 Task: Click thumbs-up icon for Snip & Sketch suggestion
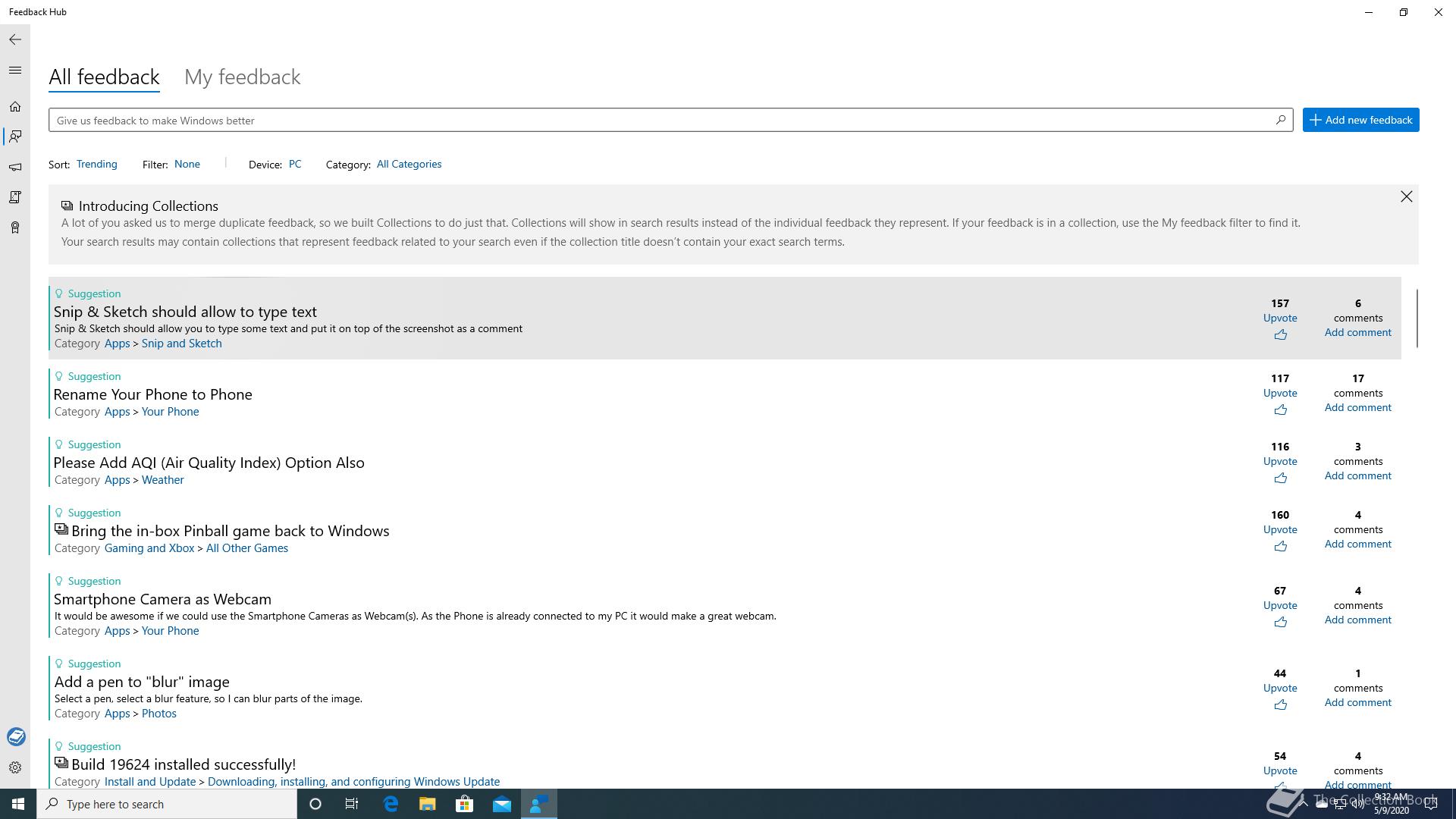pyautogui.click(x=1280, y=334)
